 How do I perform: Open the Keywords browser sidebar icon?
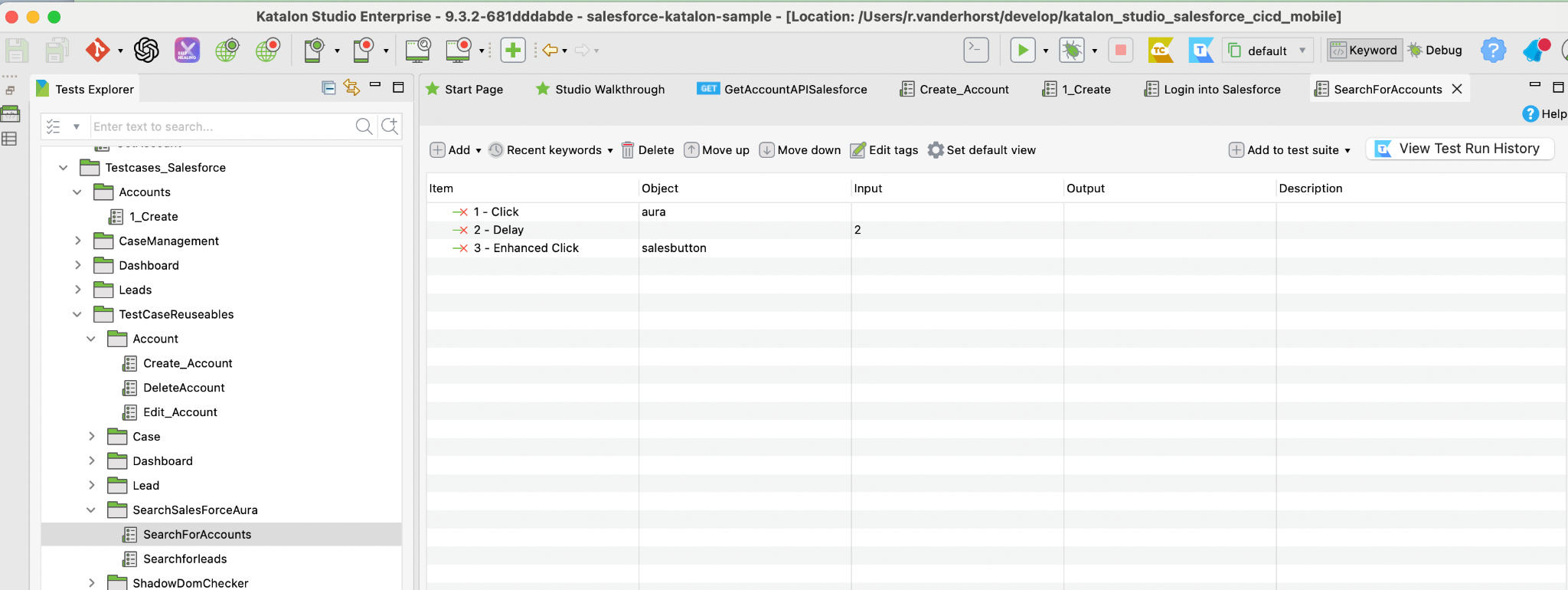pyautogui.click(x=10, y=115)
